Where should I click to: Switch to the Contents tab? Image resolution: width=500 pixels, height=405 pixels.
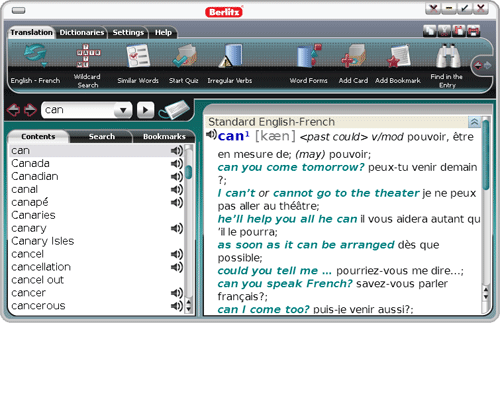[x=38, y=136]
